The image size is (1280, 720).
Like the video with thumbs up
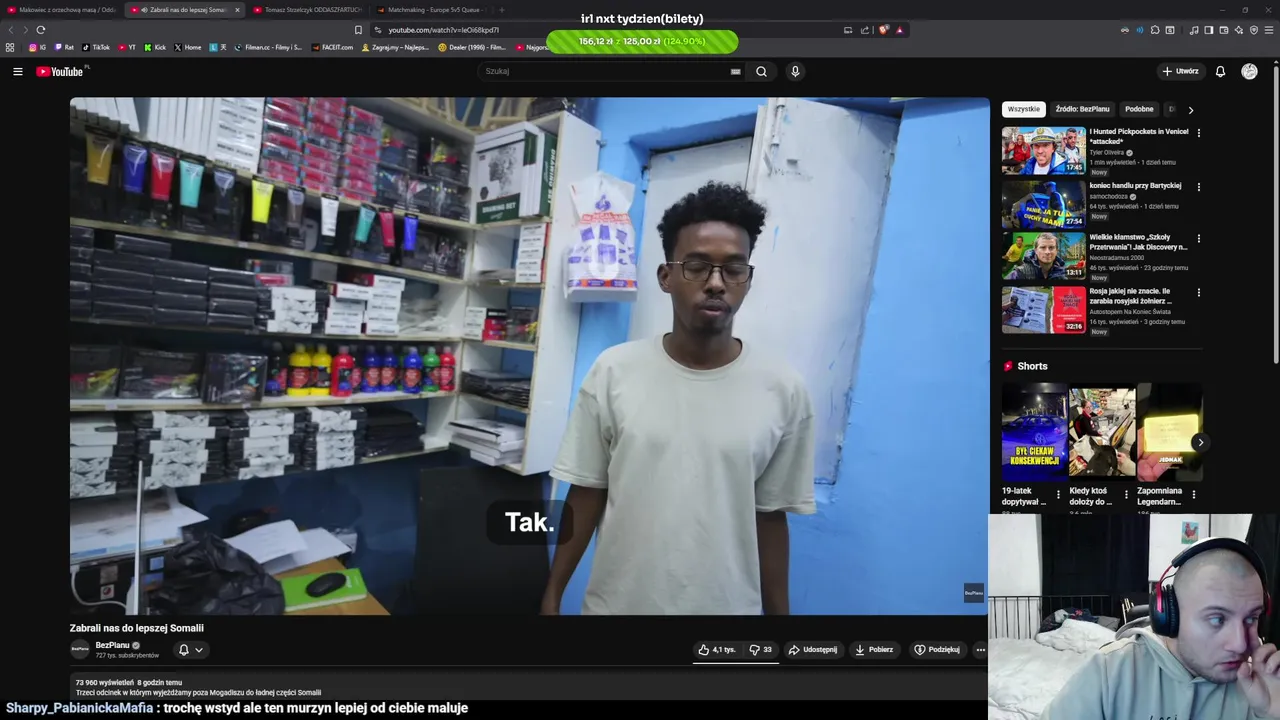[x=716, y=650]
